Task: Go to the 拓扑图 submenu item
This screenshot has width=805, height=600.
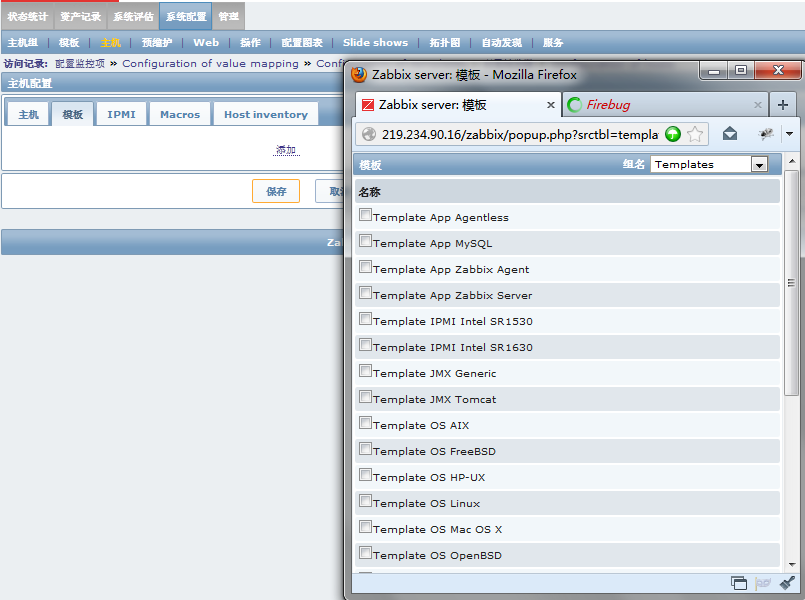Action: coord(445,43)
